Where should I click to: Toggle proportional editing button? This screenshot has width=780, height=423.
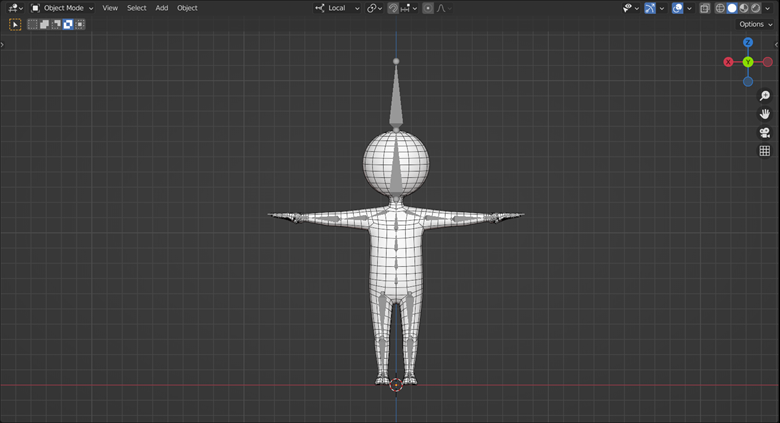click(428, 8)
